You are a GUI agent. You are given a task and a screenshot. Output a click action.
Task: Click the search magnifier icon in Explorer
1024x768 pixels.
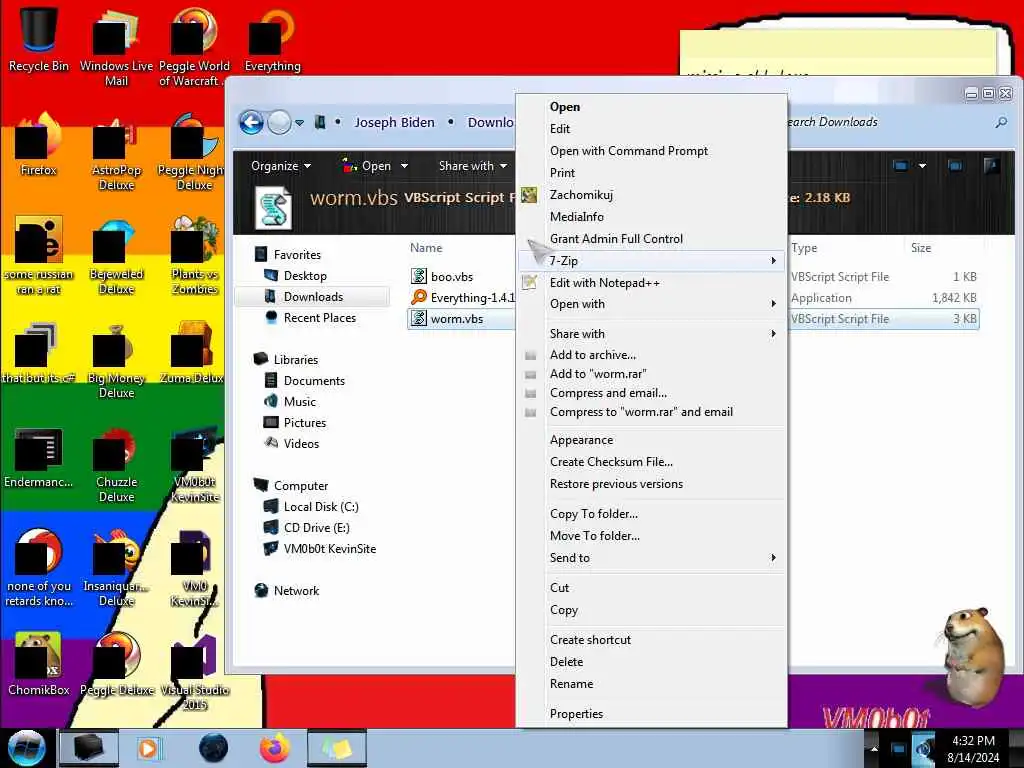[x=1000, y=122]
